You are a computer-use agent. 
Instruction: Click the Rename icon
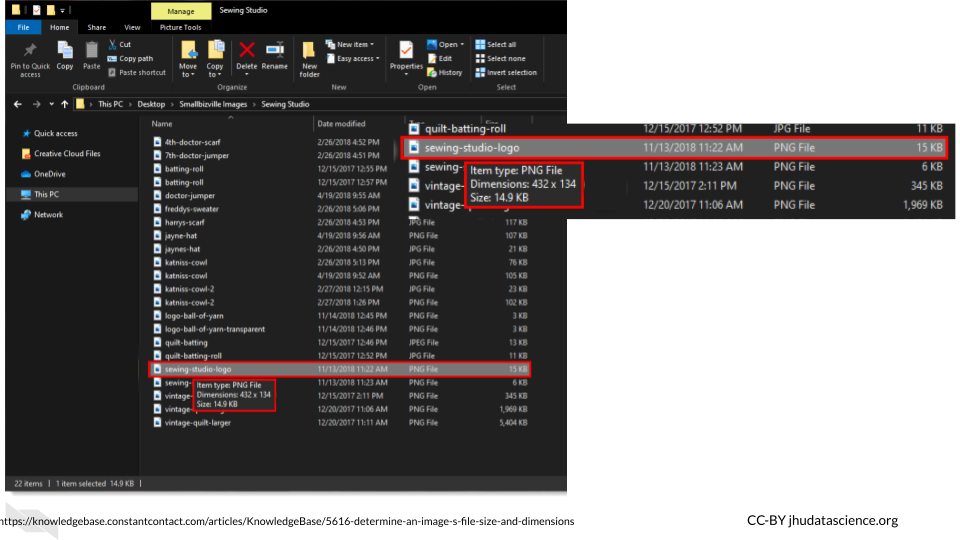275,50
